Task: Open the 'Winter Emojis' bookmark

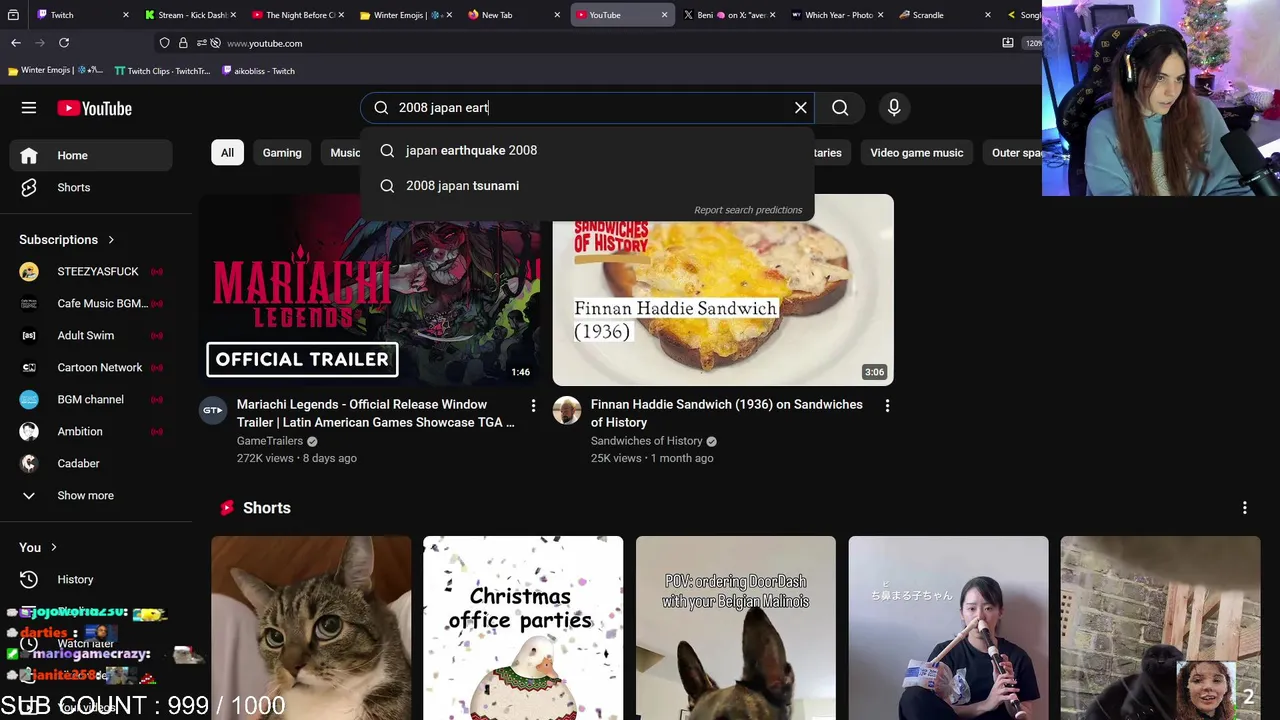Action: point(55,71)
